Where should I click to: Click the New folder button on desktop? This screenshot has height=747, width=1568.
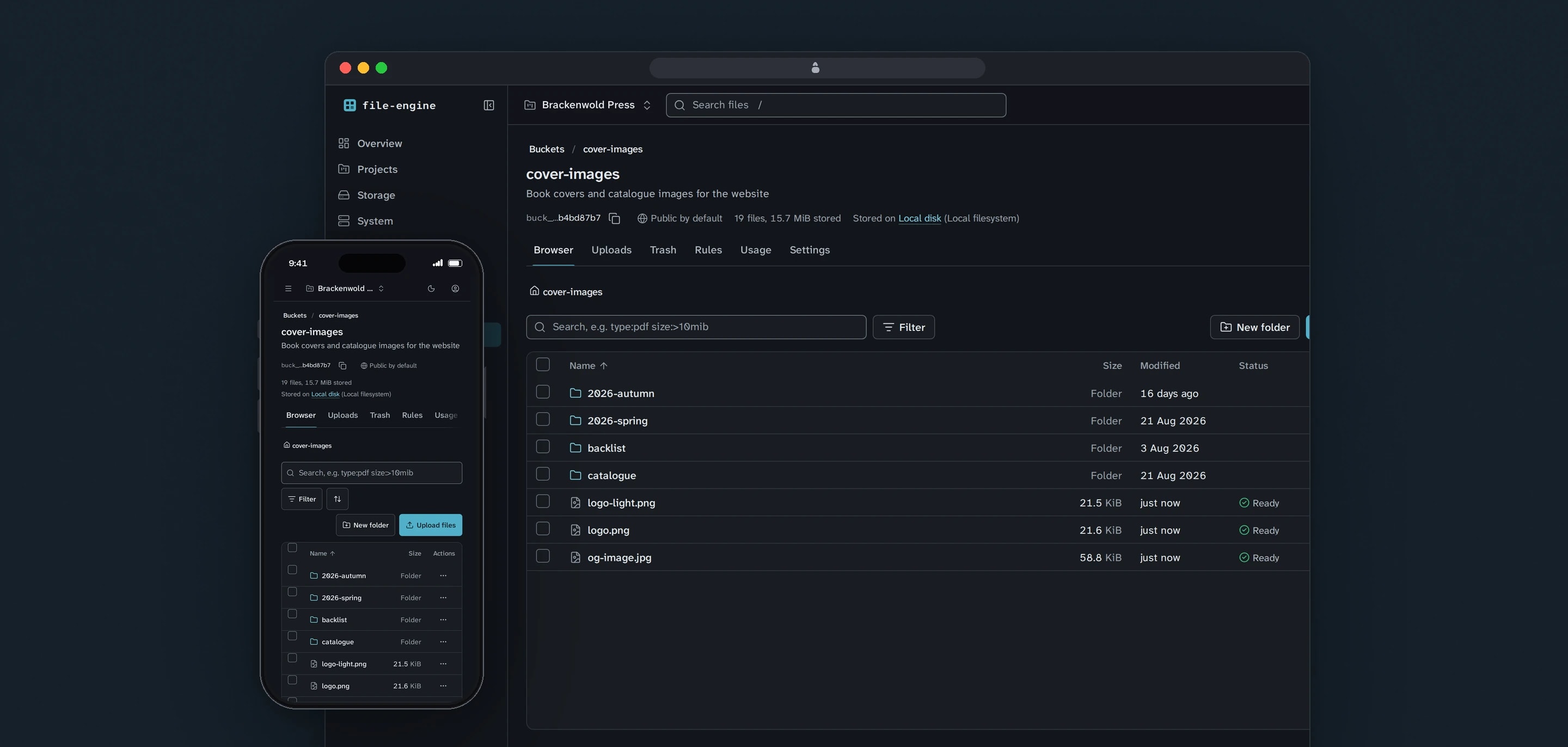(x=1254, y=327)
